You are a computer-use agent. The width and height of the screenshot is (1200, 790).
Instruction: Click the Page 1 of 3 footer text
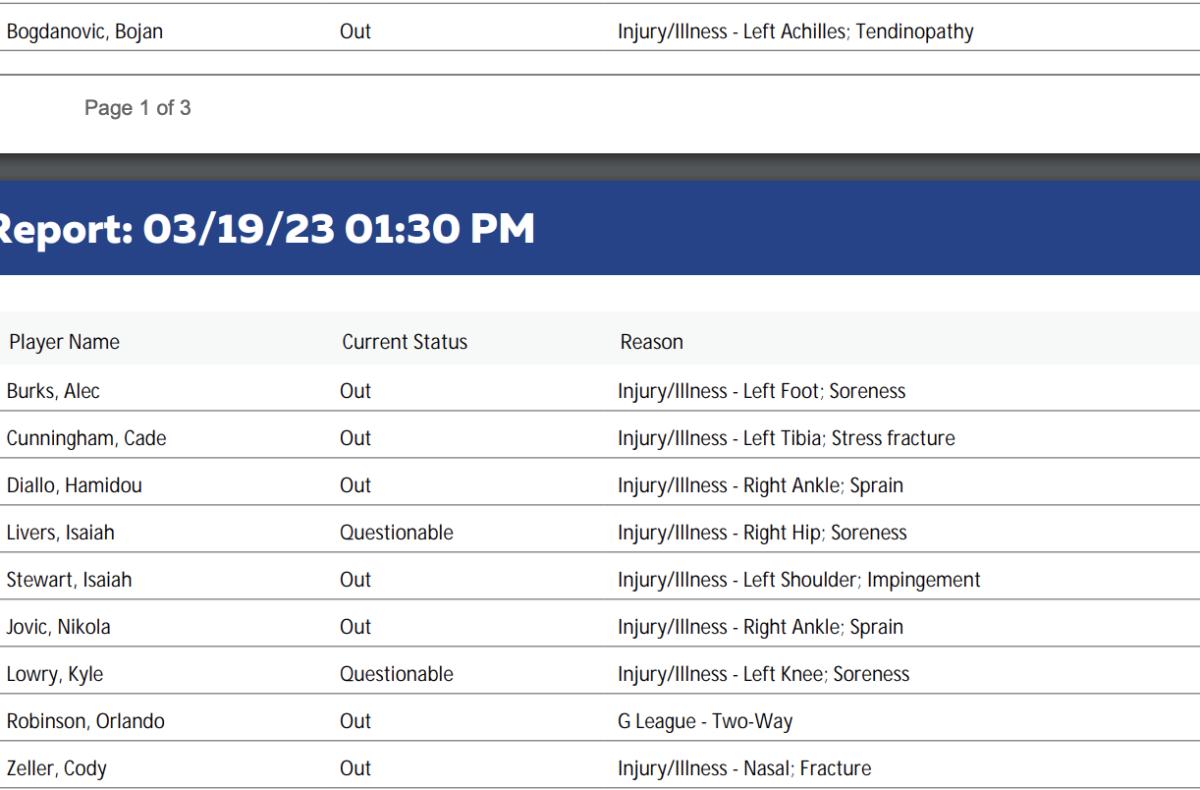click(137, 108)
